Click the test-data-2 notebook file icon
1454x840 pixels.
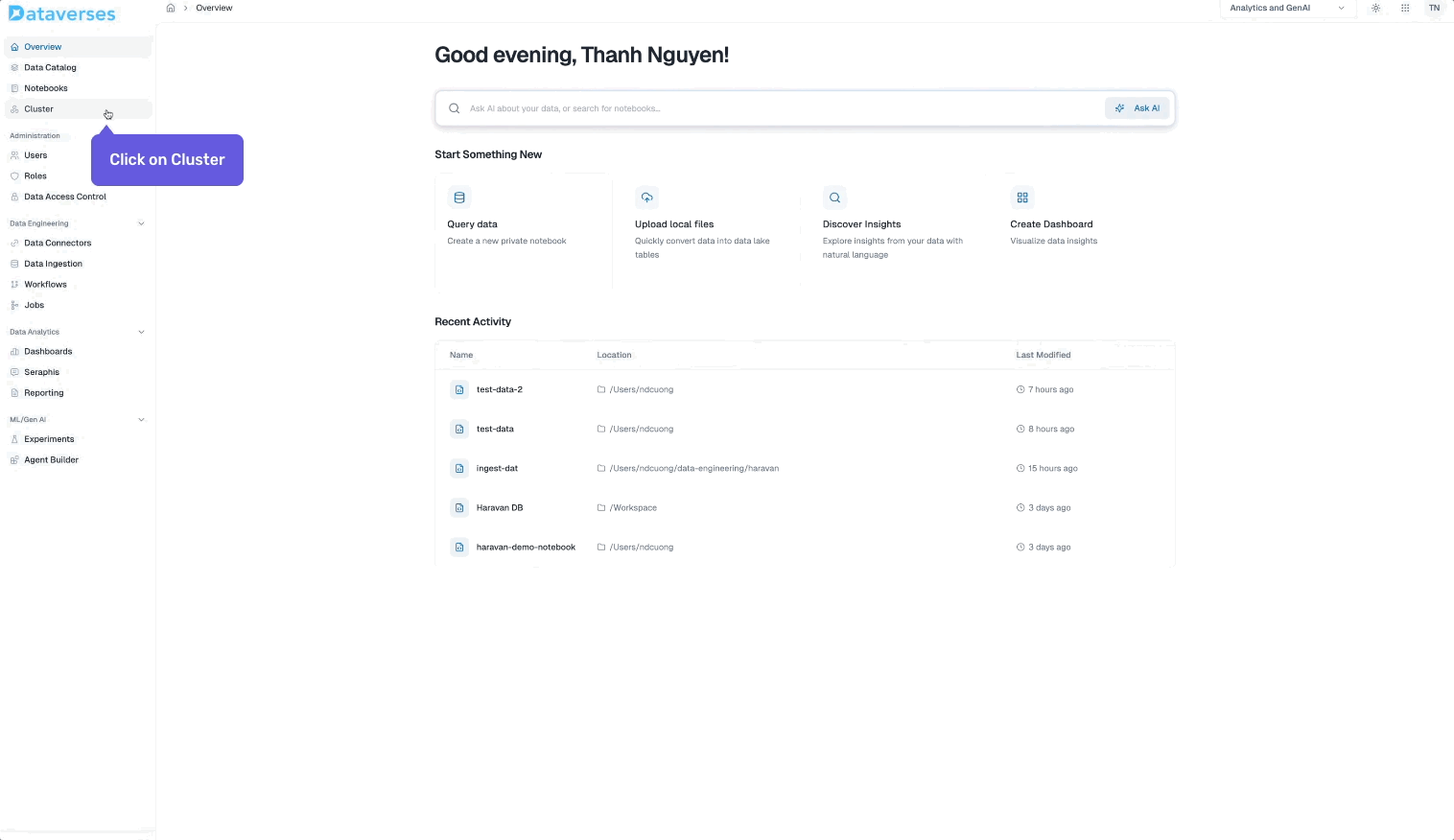point(459,390)
